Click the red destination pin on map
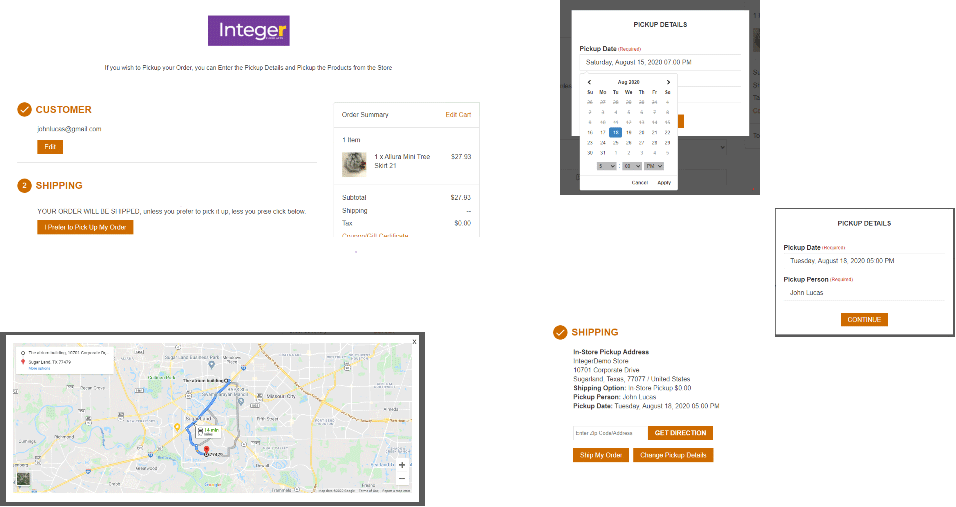The height and width of the screenshot is (507, 956). pyautogui.click(x=206, y=451)
